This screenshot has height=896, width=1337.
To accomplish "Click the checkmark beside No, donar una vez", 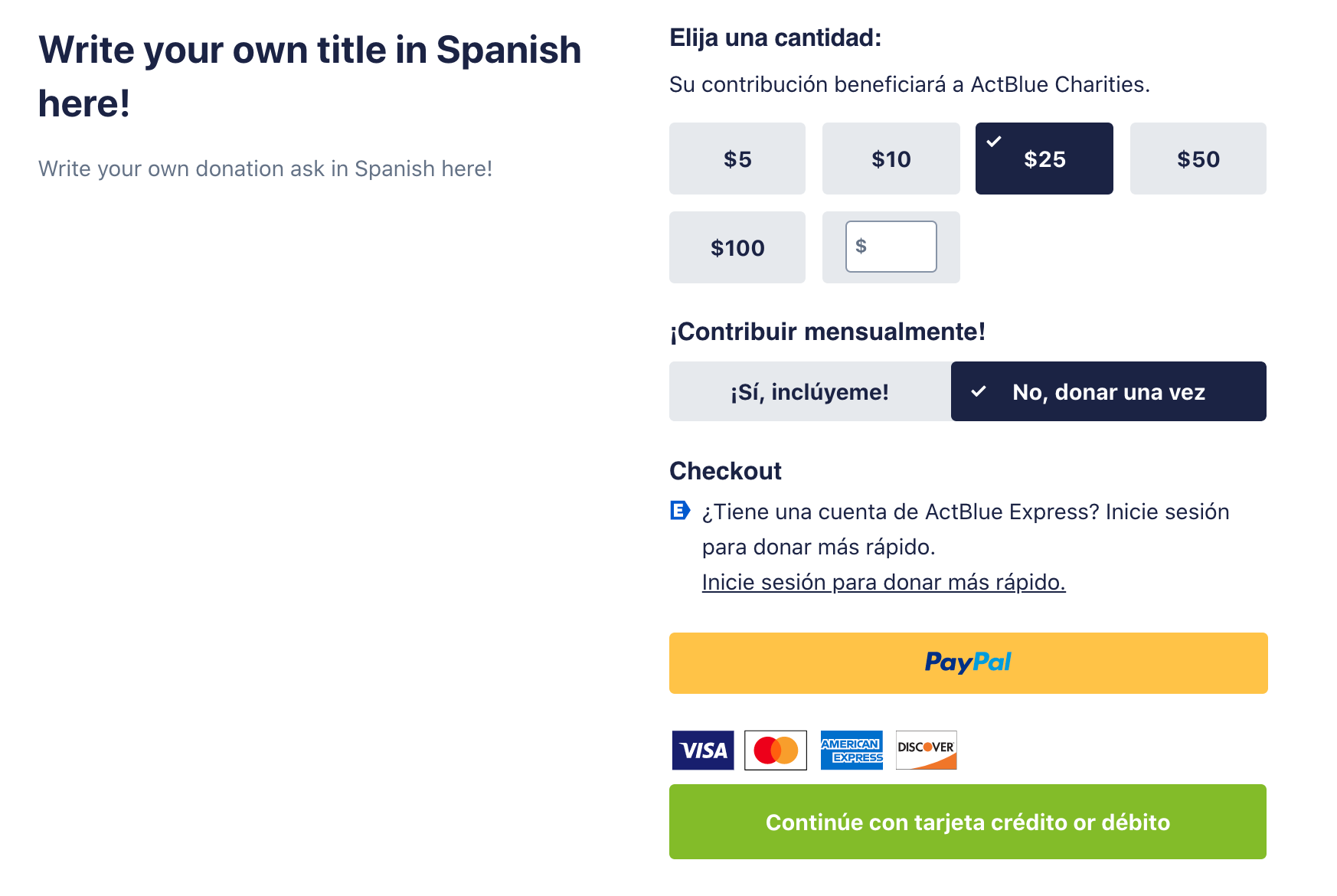I will pos(978,391).
